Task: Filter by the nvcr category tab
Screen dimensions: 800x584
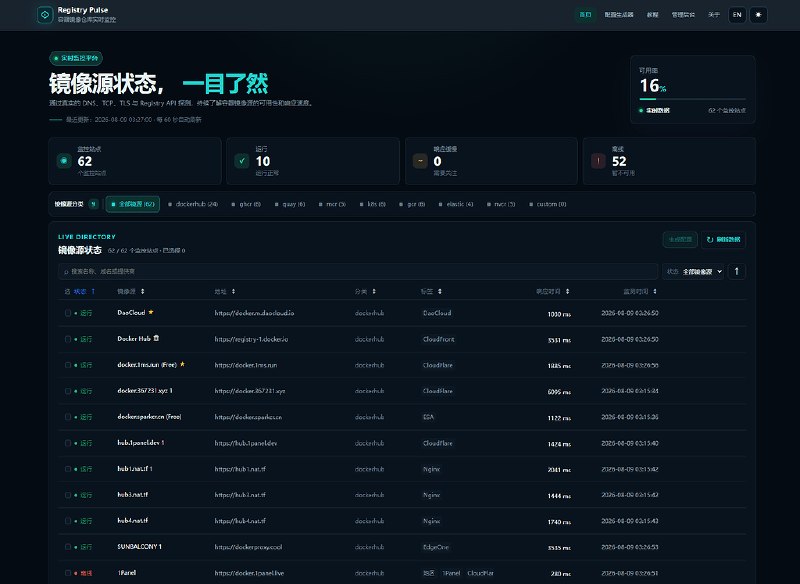Action: tap(501, 204)
